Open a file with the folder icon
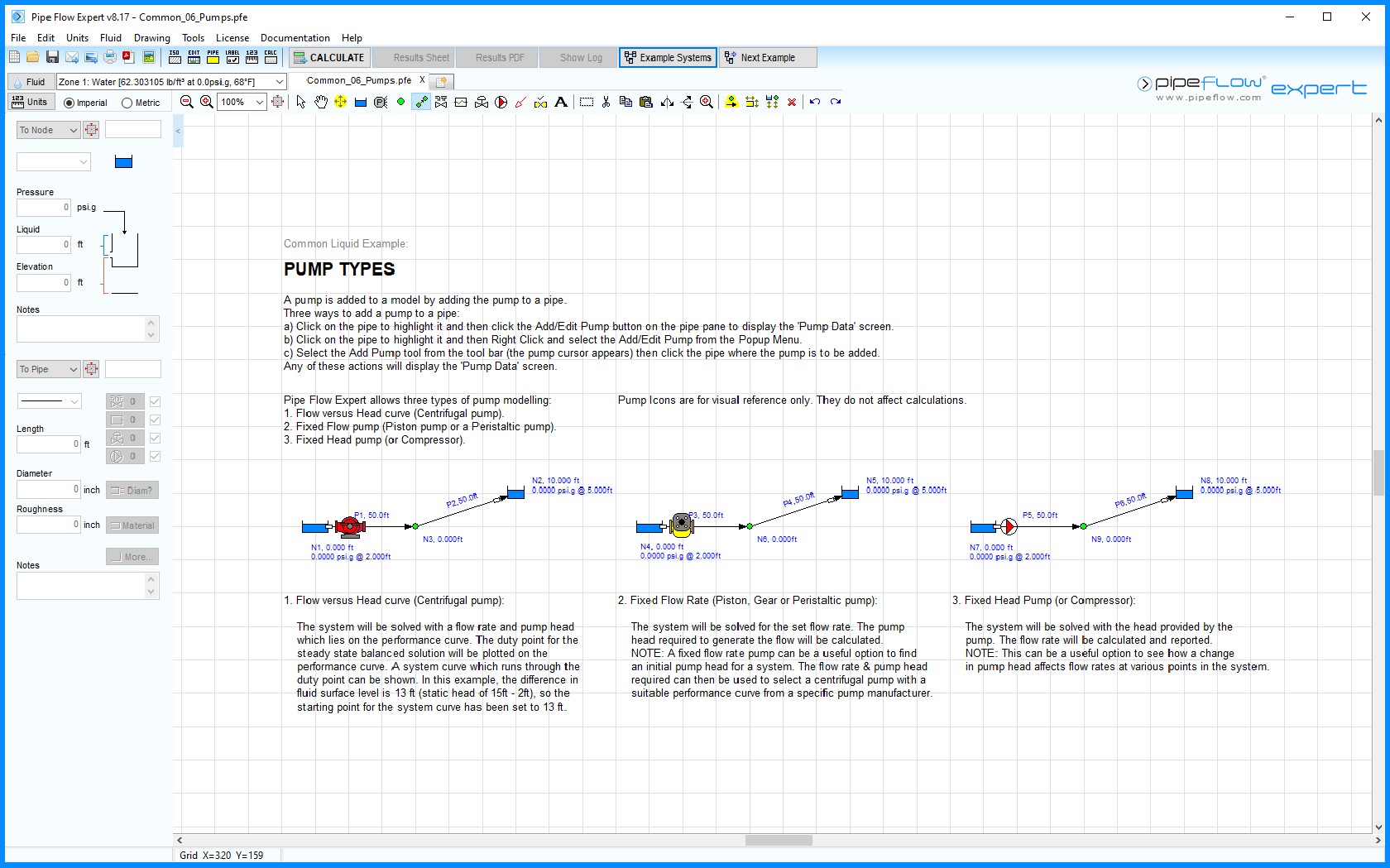 (x=33, y=57)
